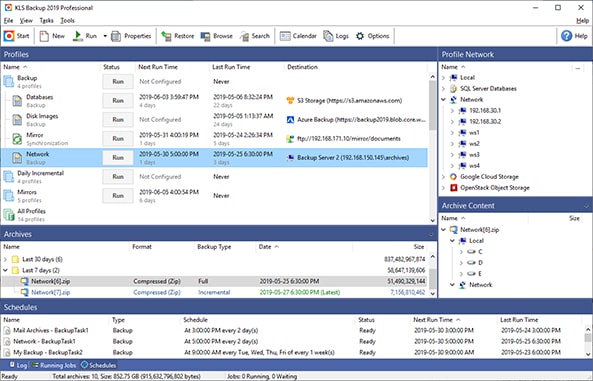The height and width of the screenshot is (381, 593).
Task: Run the Mirror synchronization profile
Action: click(118, 138)
